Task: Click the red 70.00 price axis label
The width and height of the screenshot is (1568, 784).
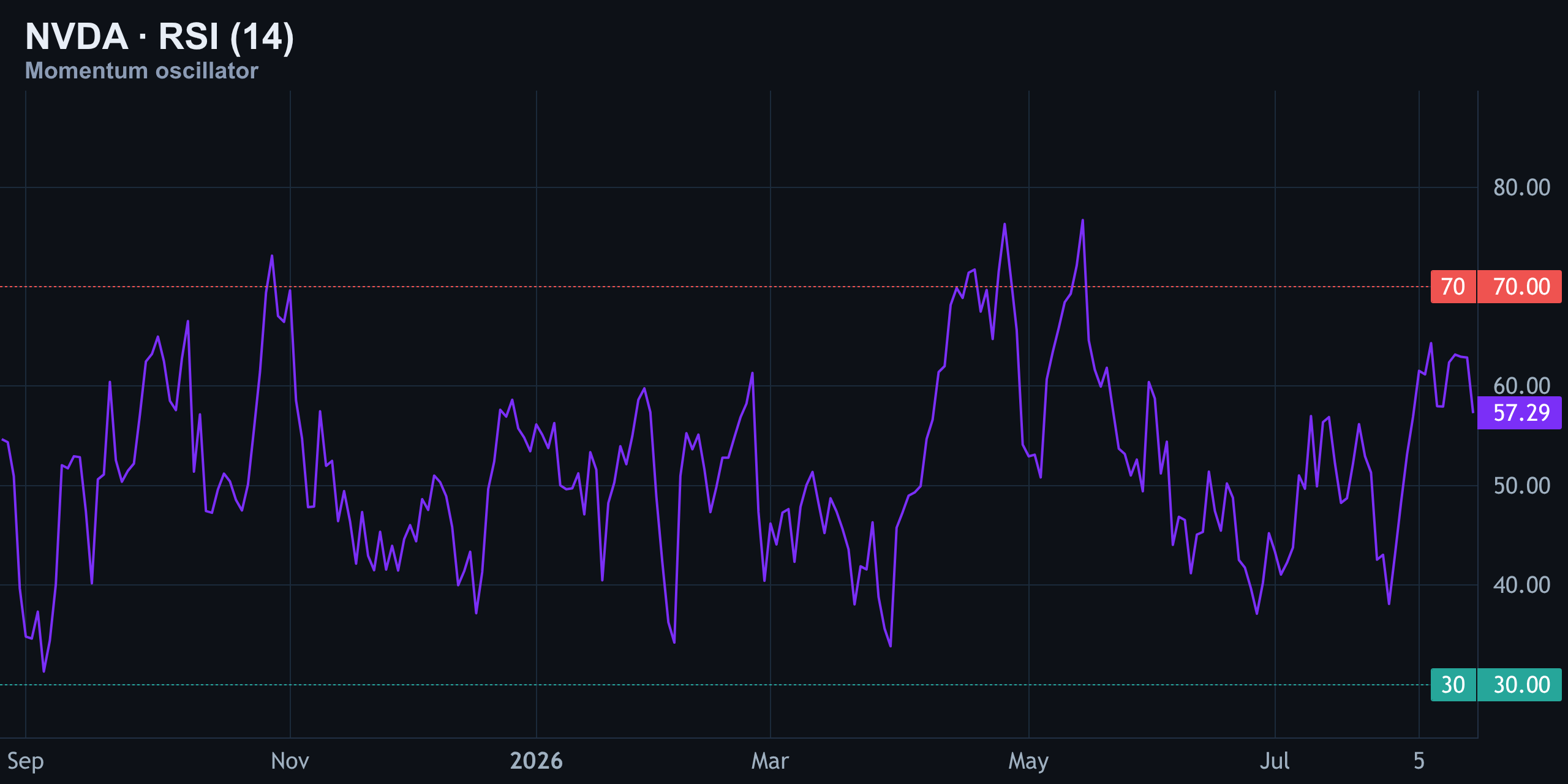Action: (x=1520, y=287)
